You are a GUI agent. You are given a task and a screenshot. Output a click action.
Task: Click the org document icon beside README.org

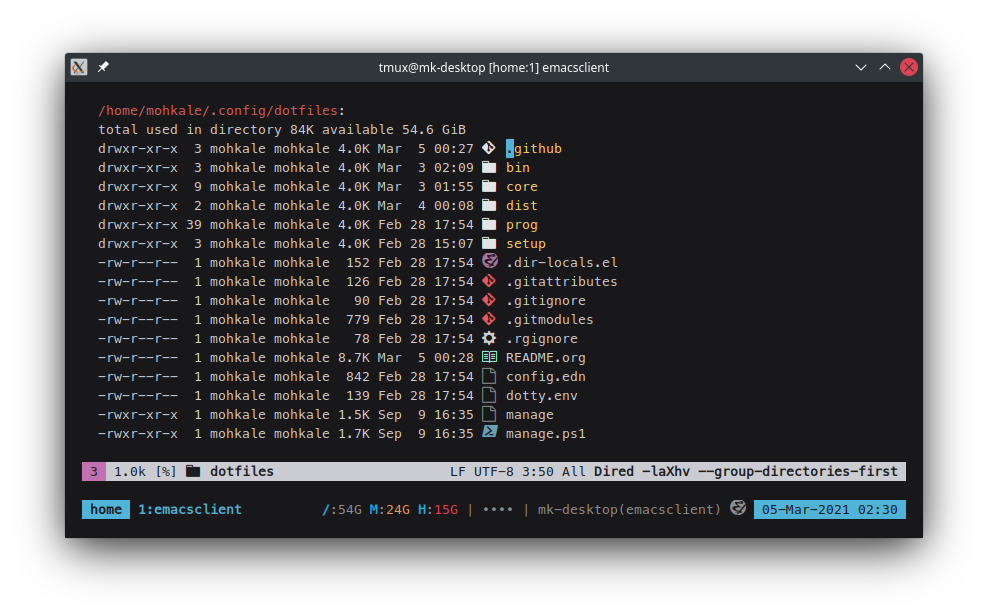pos(489,357)
